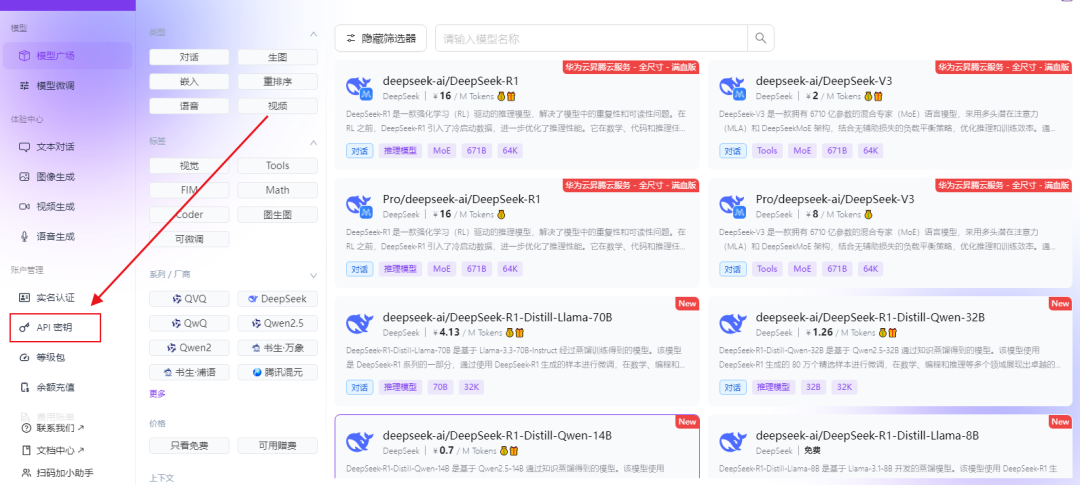
Task: Open 模型微调 sliders icon in sidebar
Action: coord(25,86)
